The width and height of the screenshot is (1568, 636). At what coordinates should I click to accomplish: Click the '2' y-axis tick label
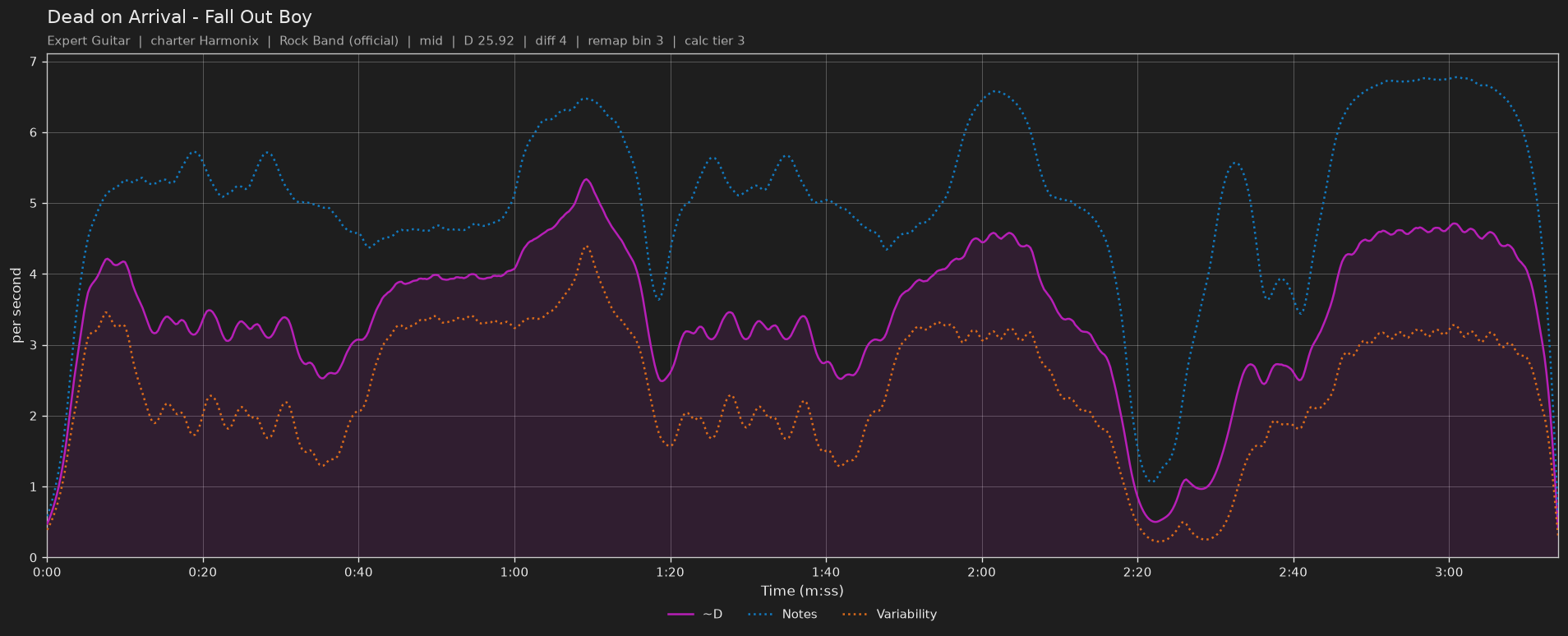[33, 417]
